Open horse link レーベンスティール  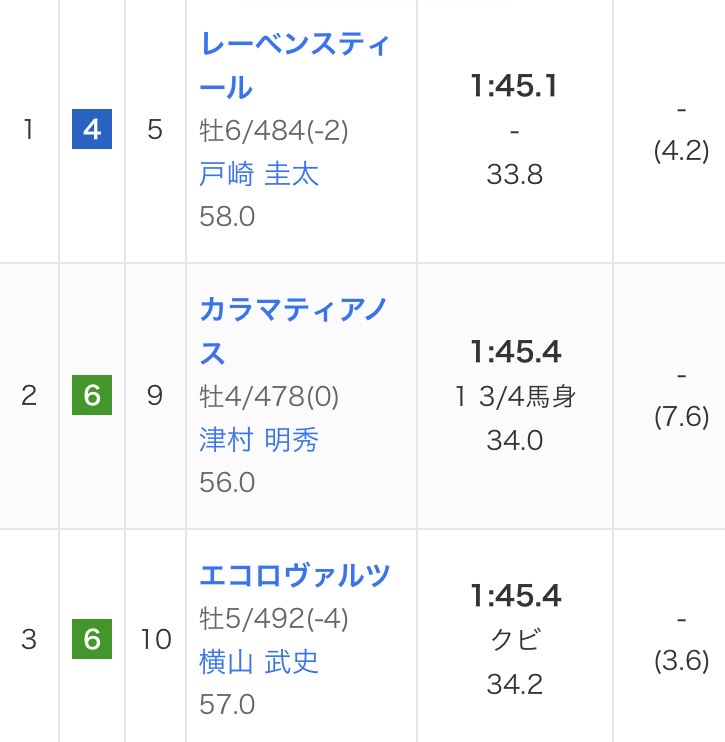pyautogui.click(x=295, y=66)
